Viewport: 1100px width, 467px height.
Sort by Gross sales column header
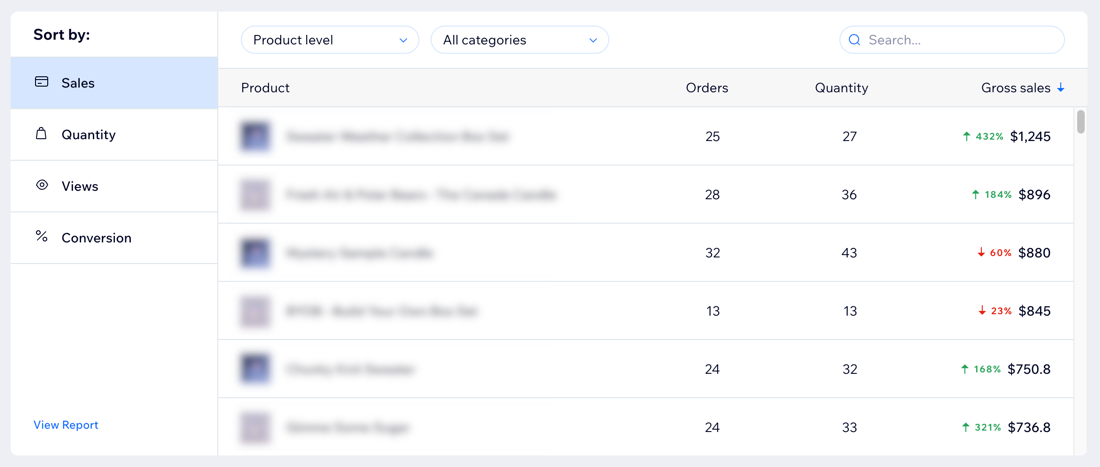[1016, 88]
